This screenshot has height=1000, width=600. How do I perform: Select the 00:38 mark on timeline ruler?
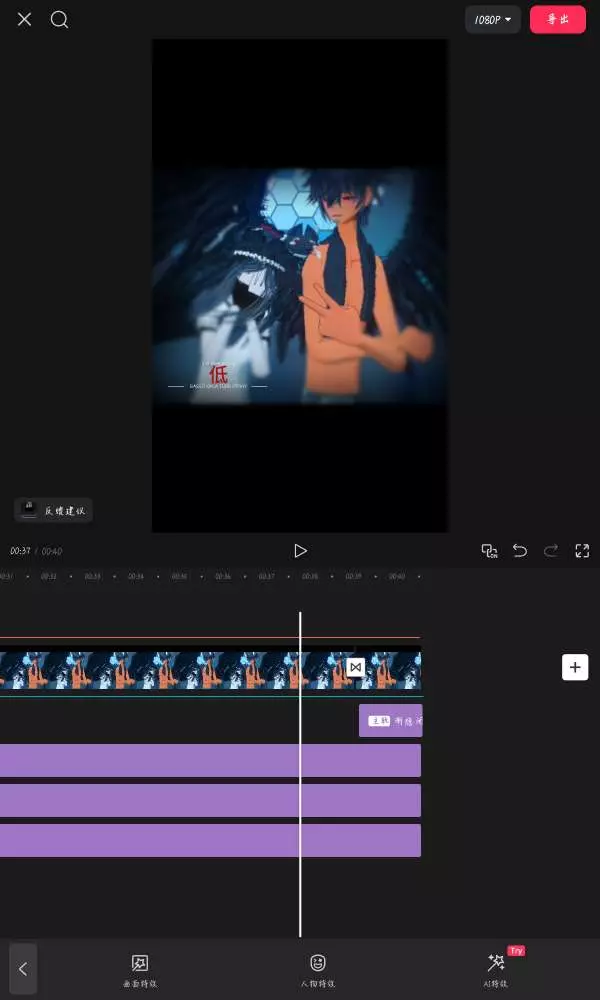pyautogui.click(x=310, y=577)
